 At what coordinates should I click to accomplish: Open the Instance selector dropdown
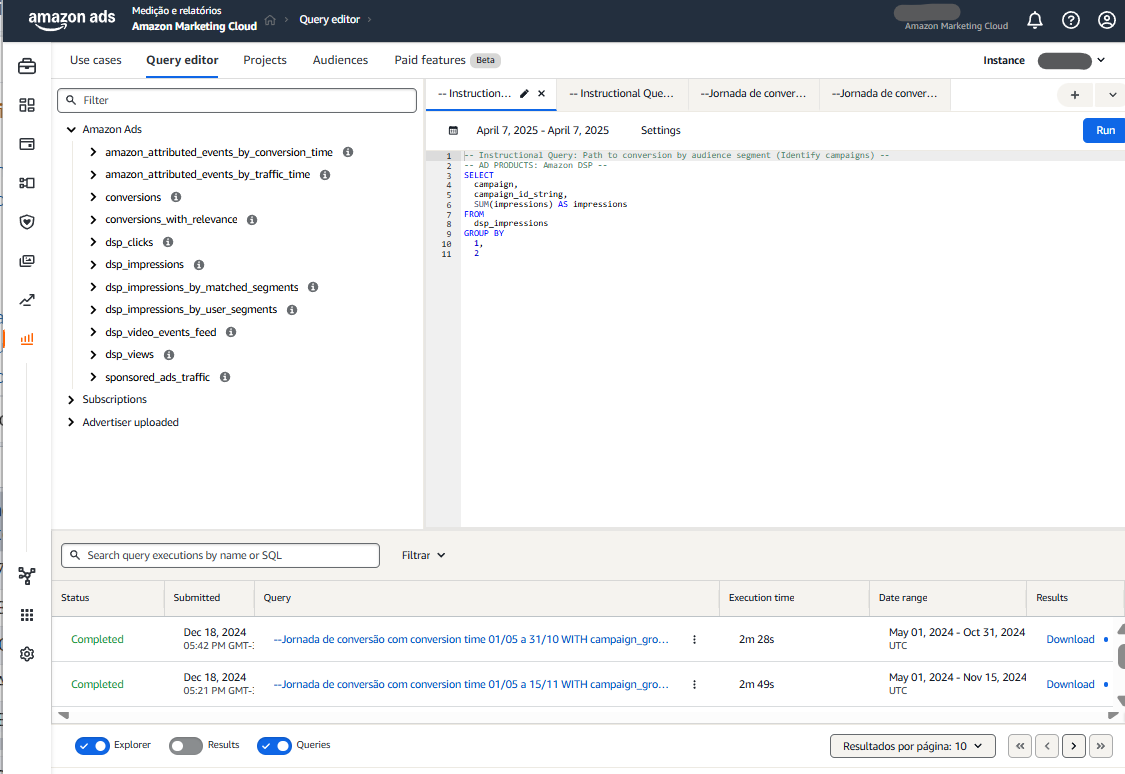1072,61
